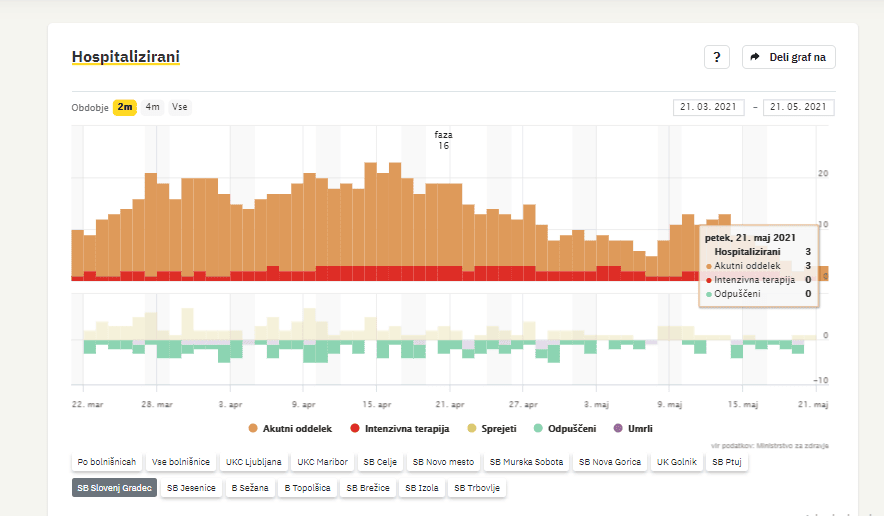Pick the SB Trbovlje hospital
The image size is (884, 516).
(477, 488)
